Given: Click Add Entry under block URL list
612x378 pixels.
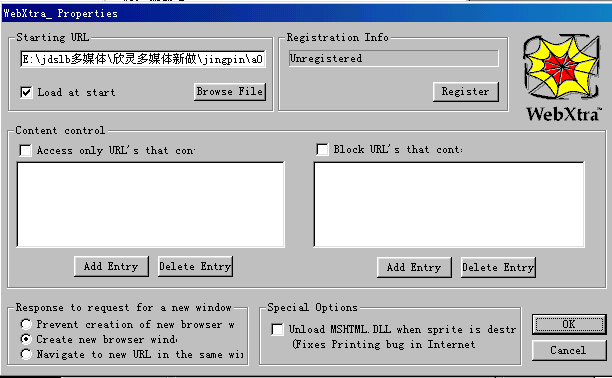Looking at the screenshot, I should [x=414, y=267].
